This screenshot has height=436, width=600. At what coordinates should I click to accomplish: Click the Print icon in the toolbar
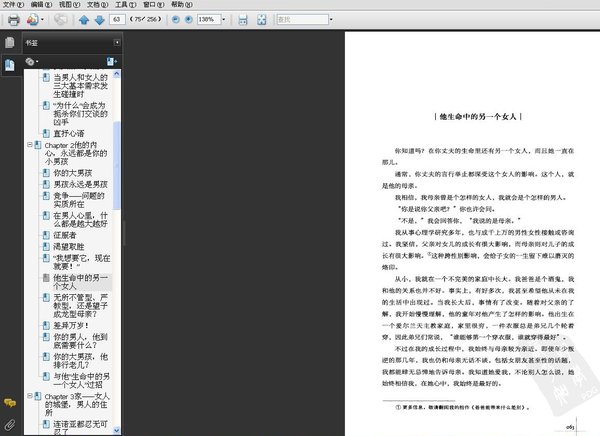pos(14,20)
